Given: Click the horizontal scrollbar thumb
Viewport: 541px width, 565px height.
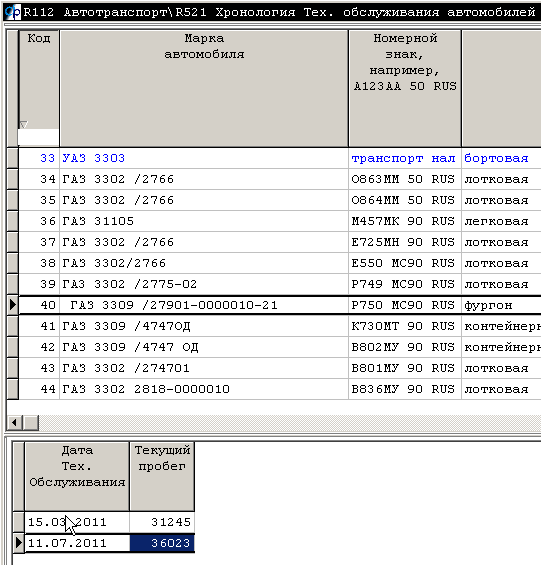Looking at the screenshot, I should pyautogui.click(x=31, y=422).
